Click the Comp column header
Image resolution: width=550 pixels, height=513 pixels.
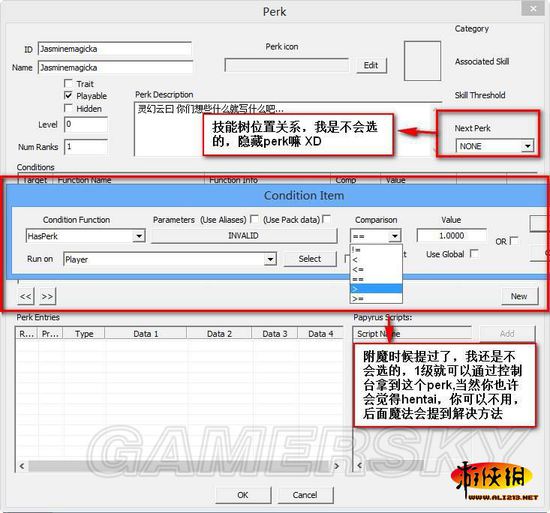[355, 180]
